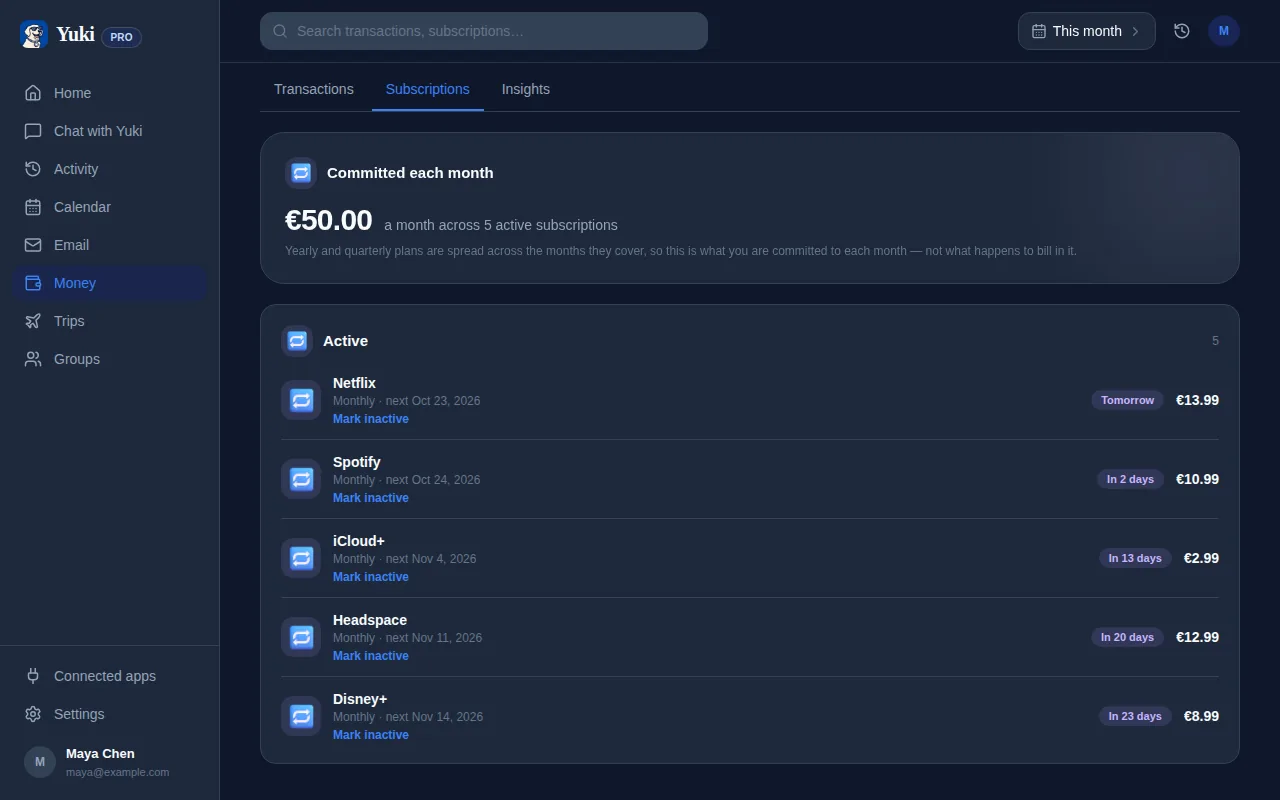This screenshot has width=1280, height=800.
Task: Click the Headspace subscription icon
Action: coord(301,637)
